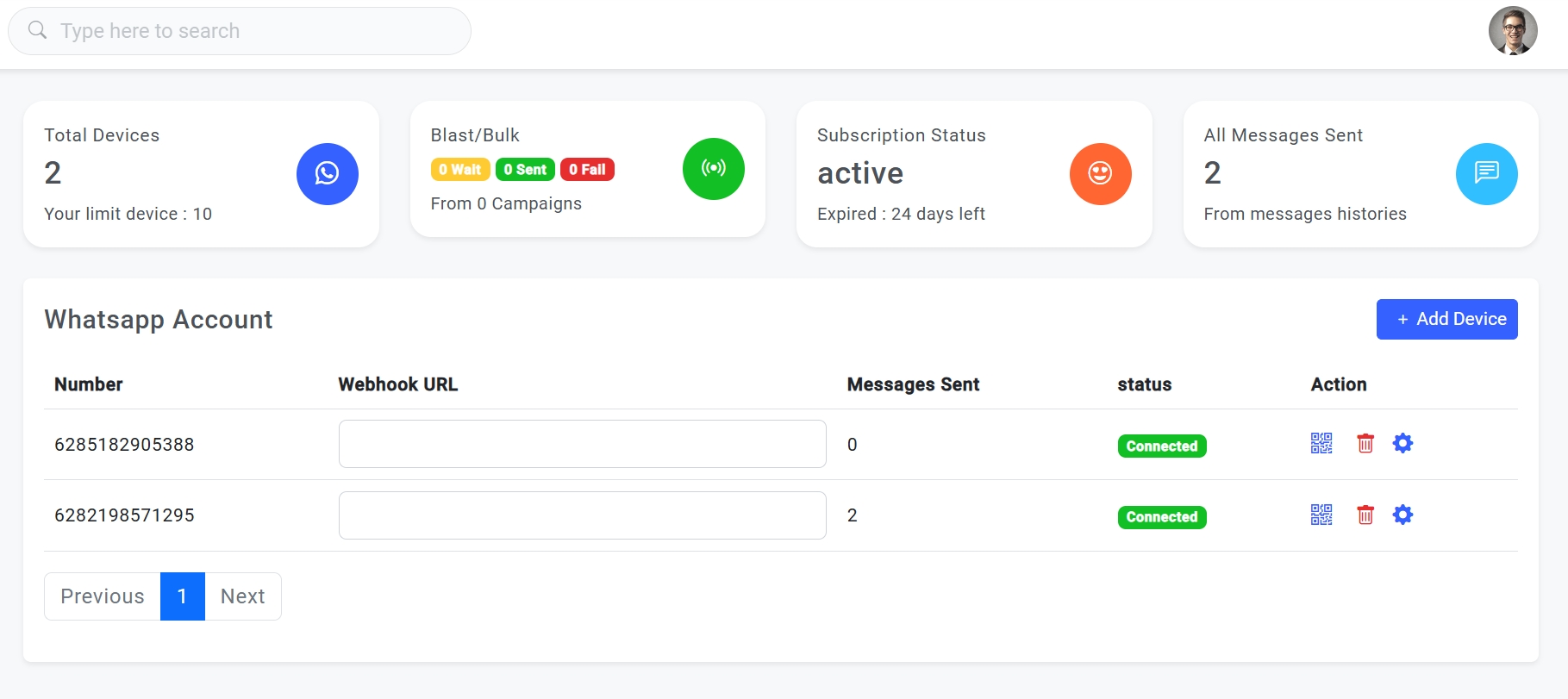Viewport: 1568px width, 699px height.
Task: Scan QR code icon for 6282198571295
Action: point(1321,515)
